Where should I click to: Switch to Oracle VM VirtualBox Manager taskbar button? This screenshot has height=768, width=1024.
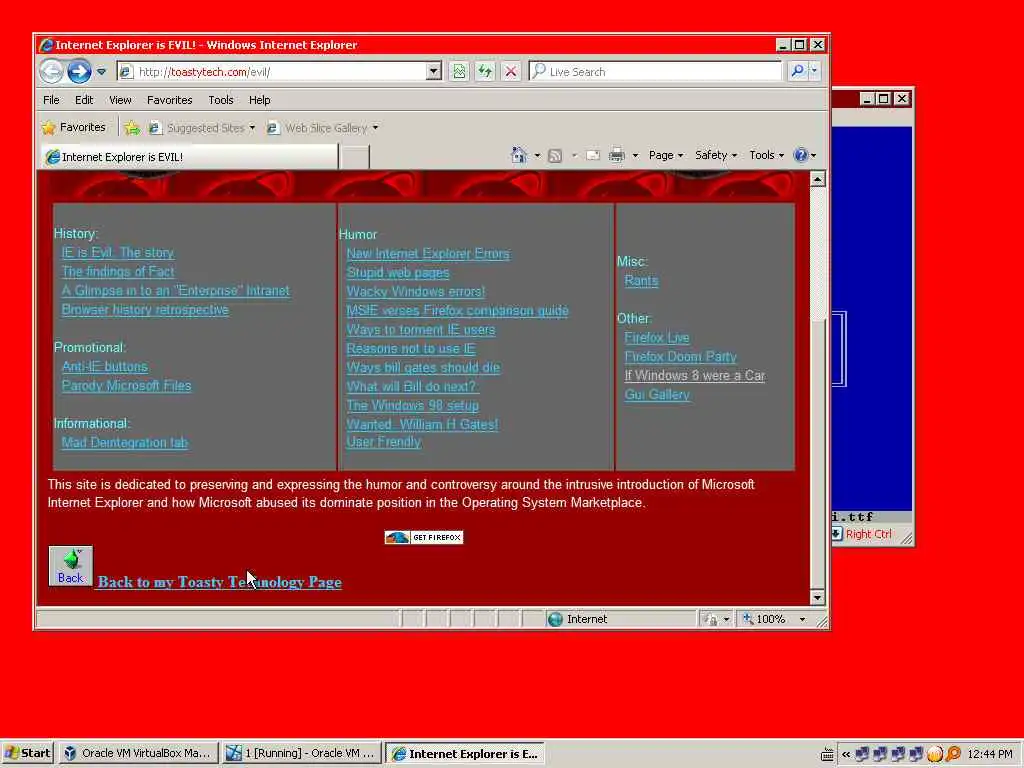coord(138,753)
